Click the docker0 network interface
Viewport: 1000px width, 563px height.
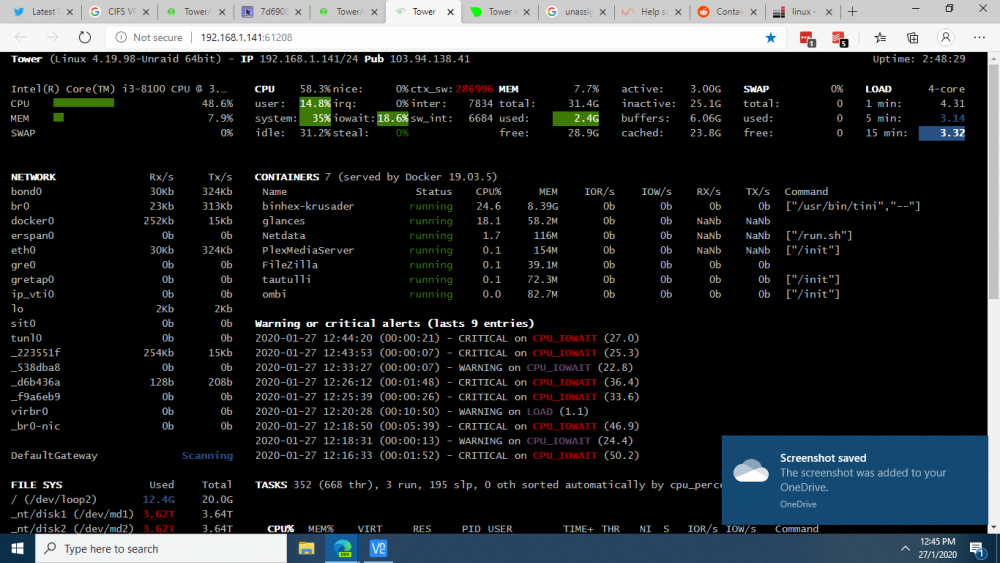pyautogui.click(x=33, y=221)
